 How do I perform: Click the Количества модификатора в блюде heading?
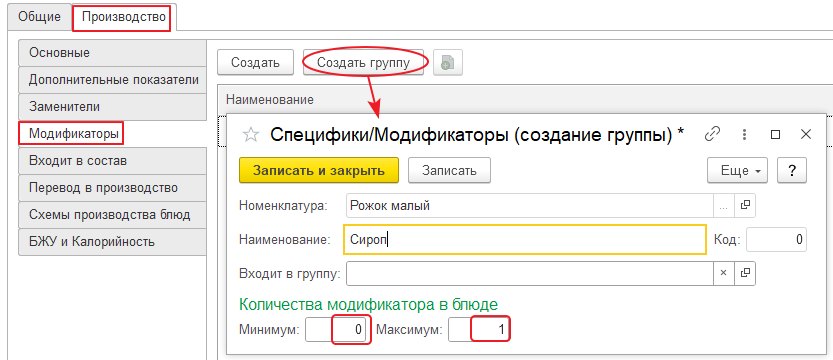369,304
